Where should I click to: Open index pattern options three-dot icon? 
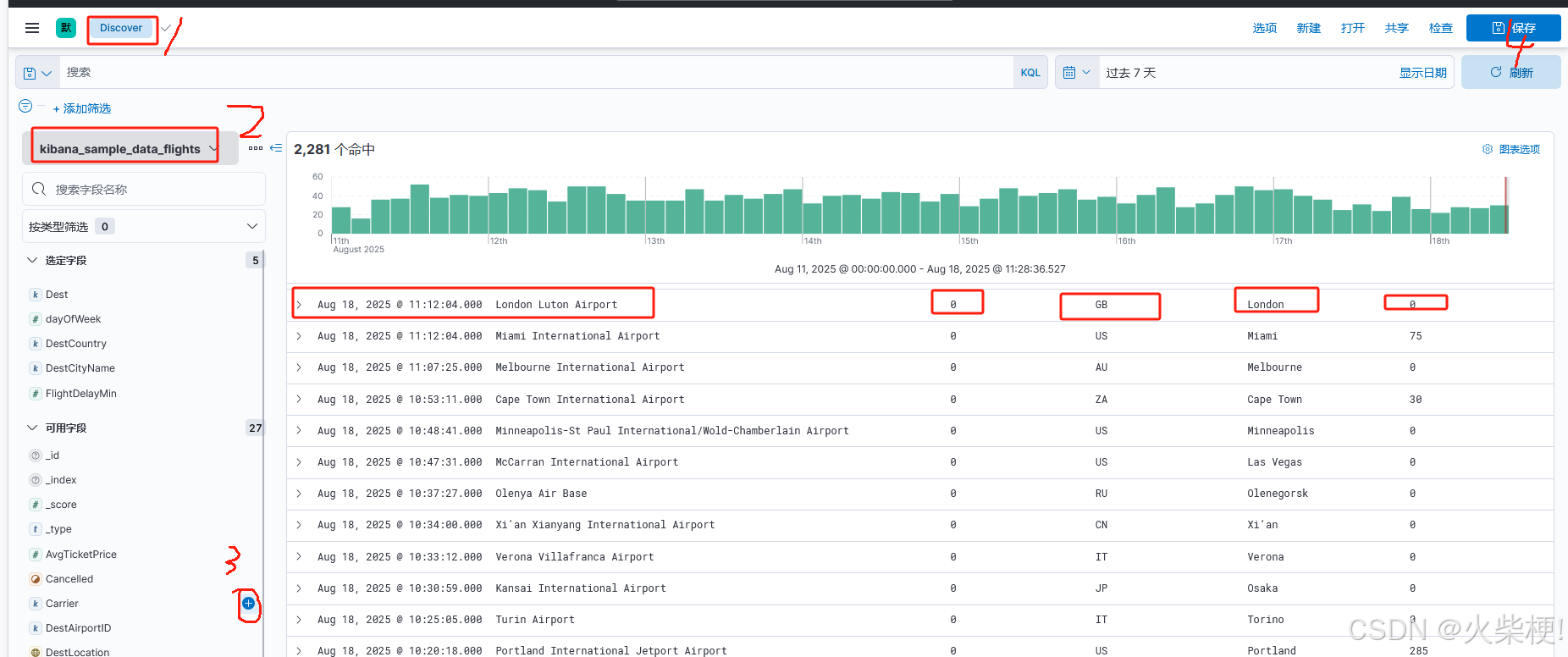[x=256, y=148]
